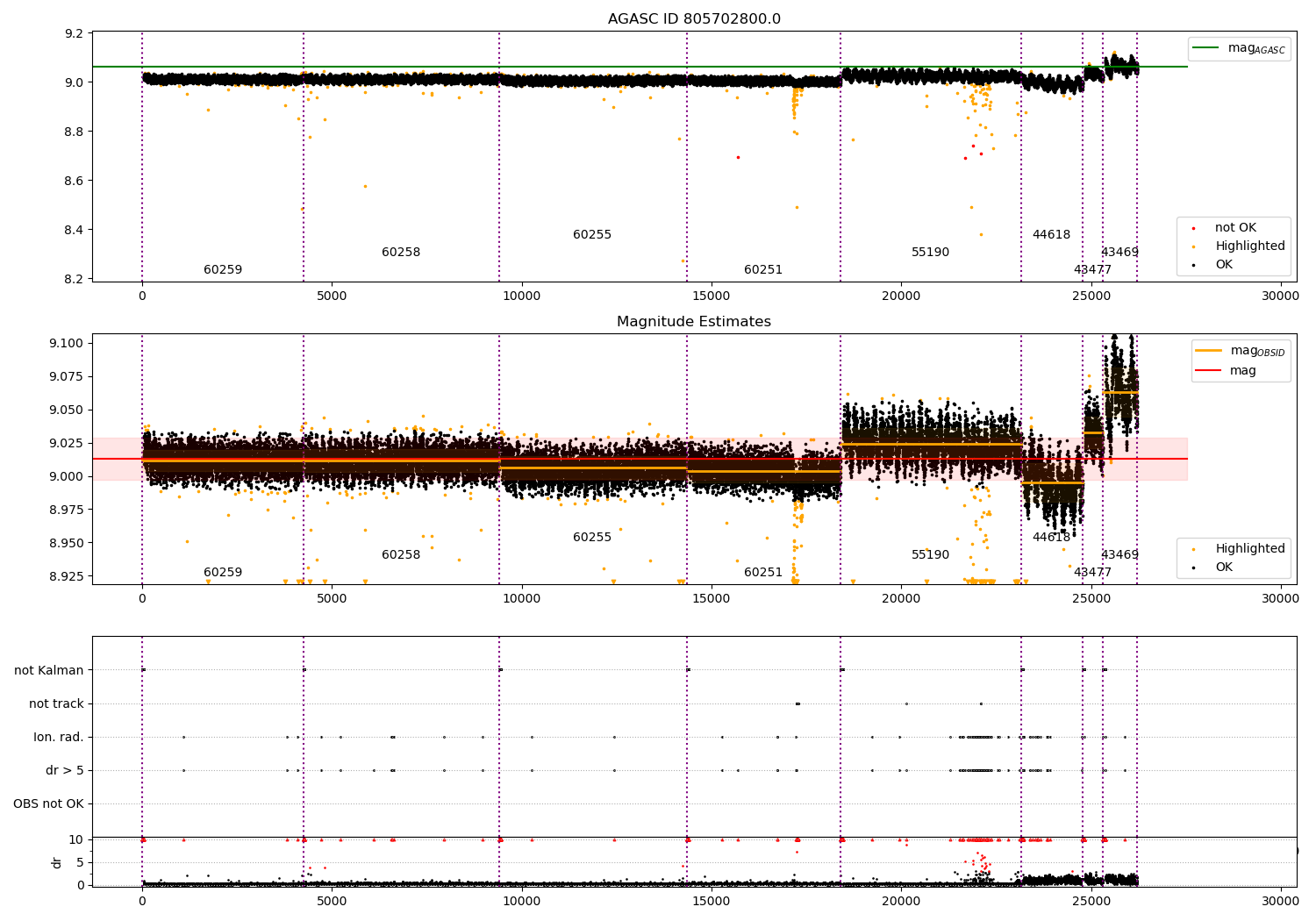Click the 8.950 y-axis tick label
Screen dimensions: 1316x921
(67, 543)
